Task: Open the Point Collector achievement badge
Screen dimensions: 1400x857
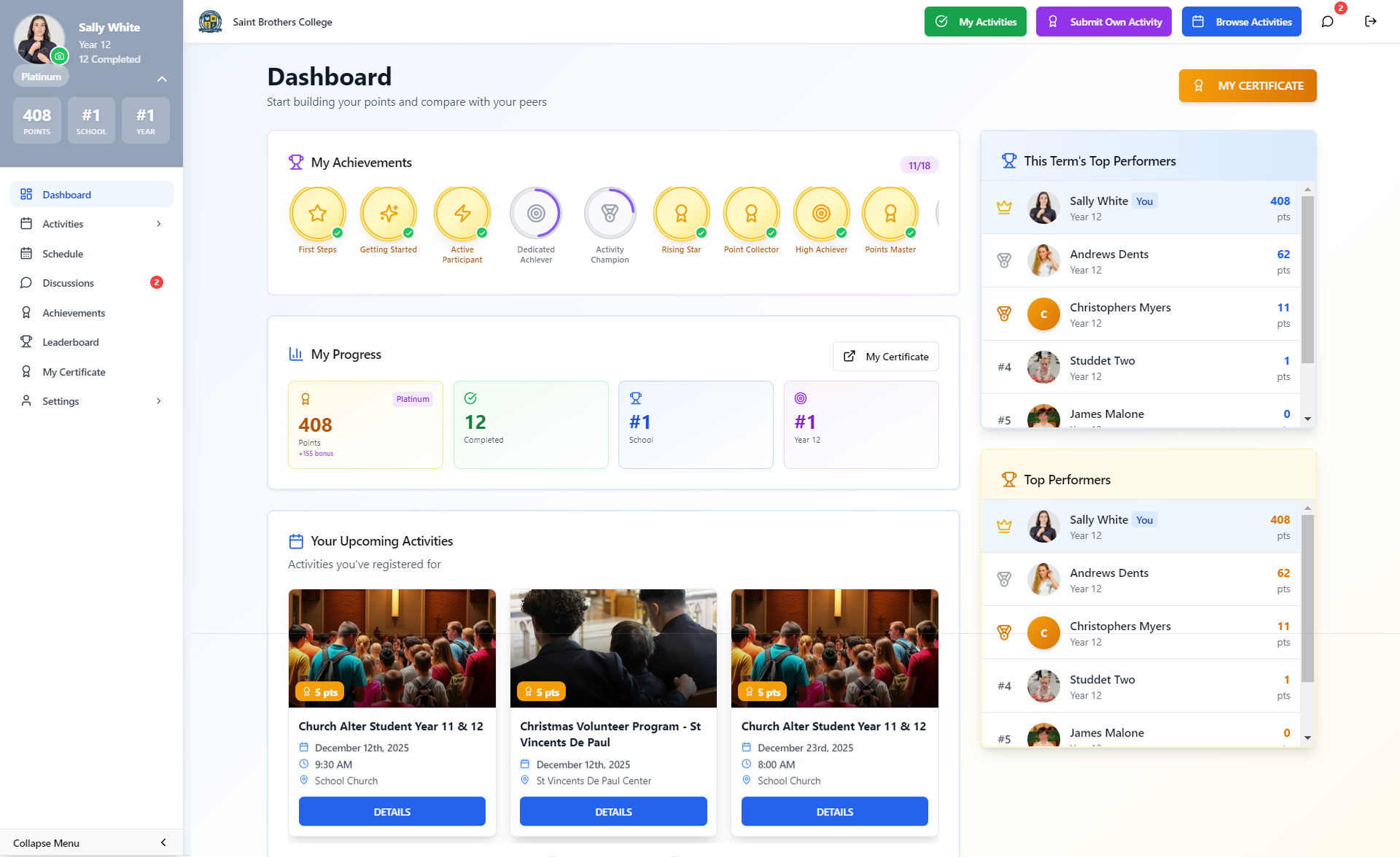Action: coord(751,220)
